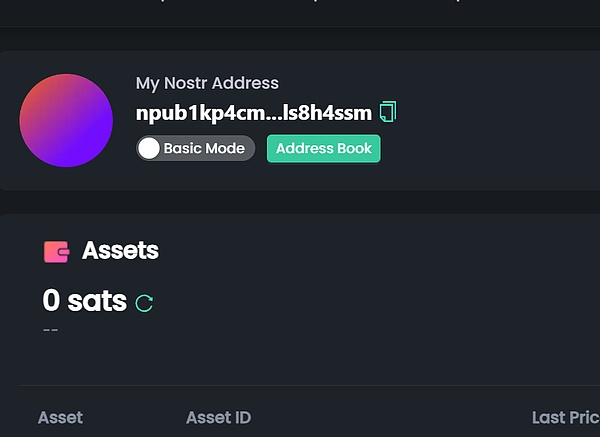Sort by the Asset ID column header

pos(218,418)
